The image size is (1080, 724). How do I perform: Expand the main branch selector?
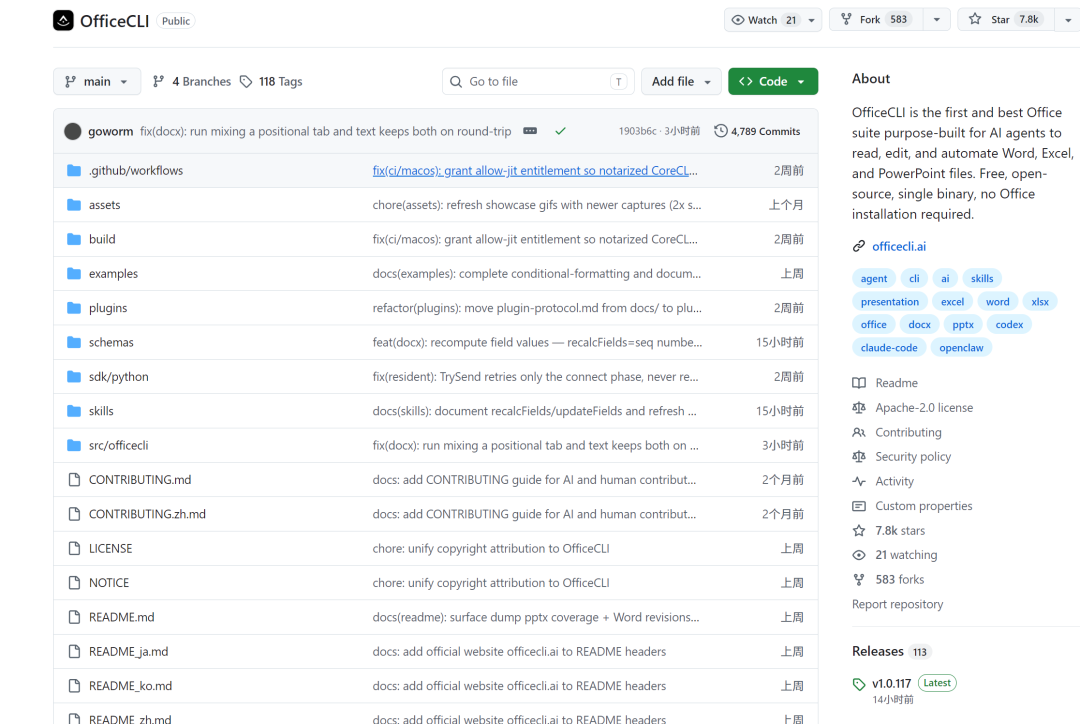tap(97, 81)
